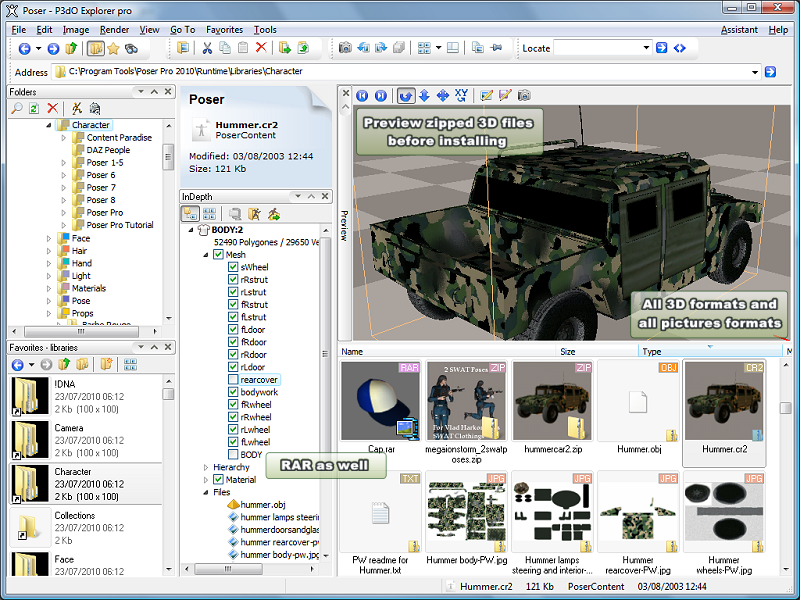Viewport: 800px width, 600px height.
Task: Click the Back navigation arrow in the main toolbar
Action: pyautogui.click(x=23, y=48)
